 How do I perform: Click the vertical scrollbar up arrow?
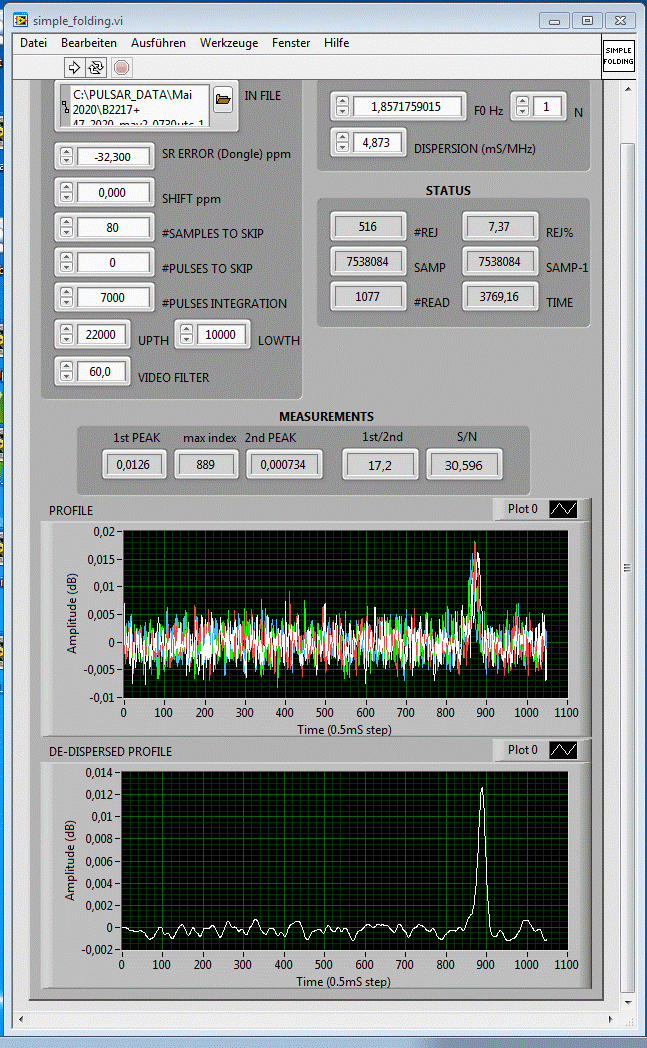628,88
